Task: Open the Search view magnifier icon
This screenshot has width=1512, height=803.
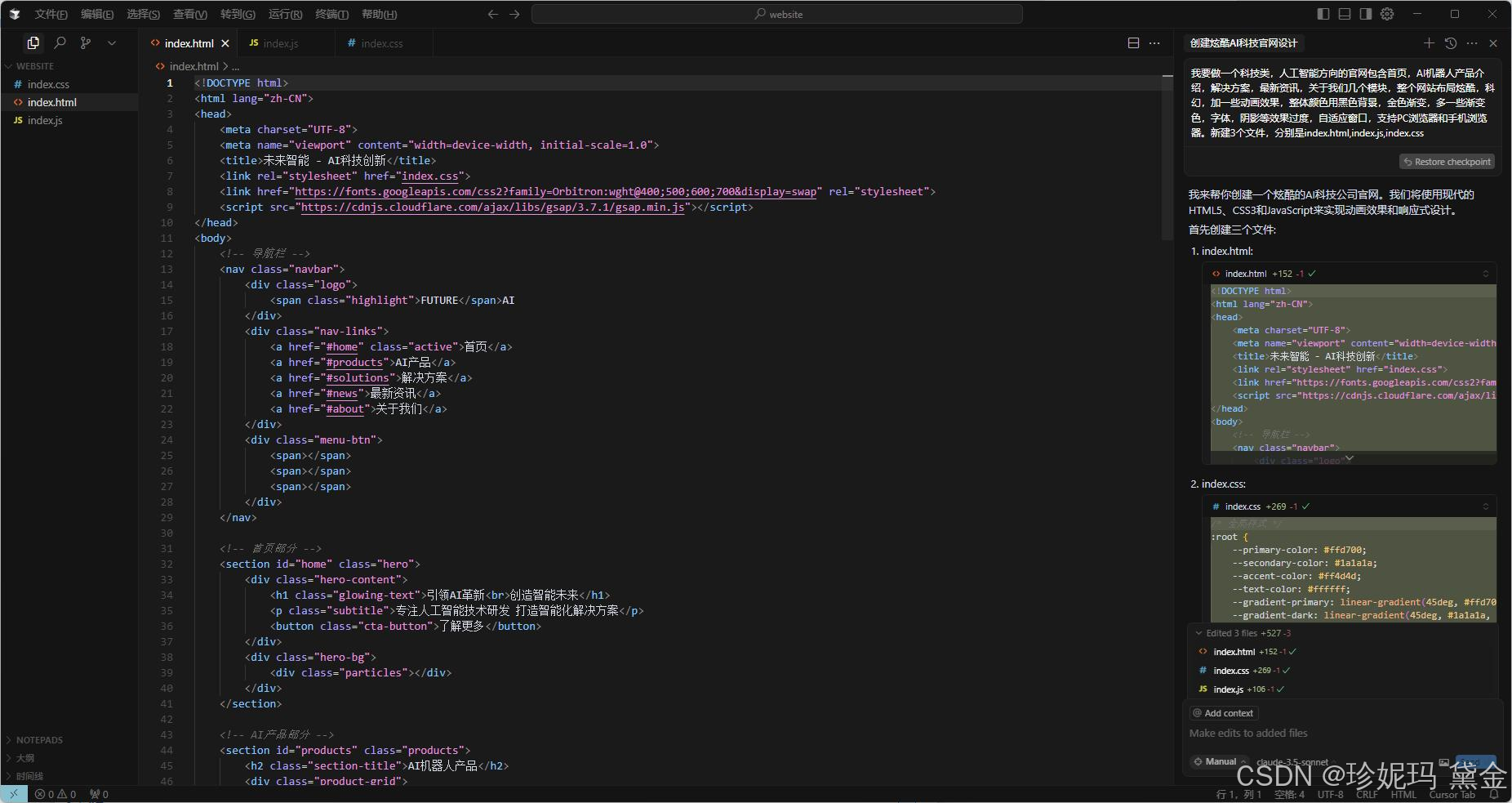Action: pyautogui.click(x=60, y=42)
